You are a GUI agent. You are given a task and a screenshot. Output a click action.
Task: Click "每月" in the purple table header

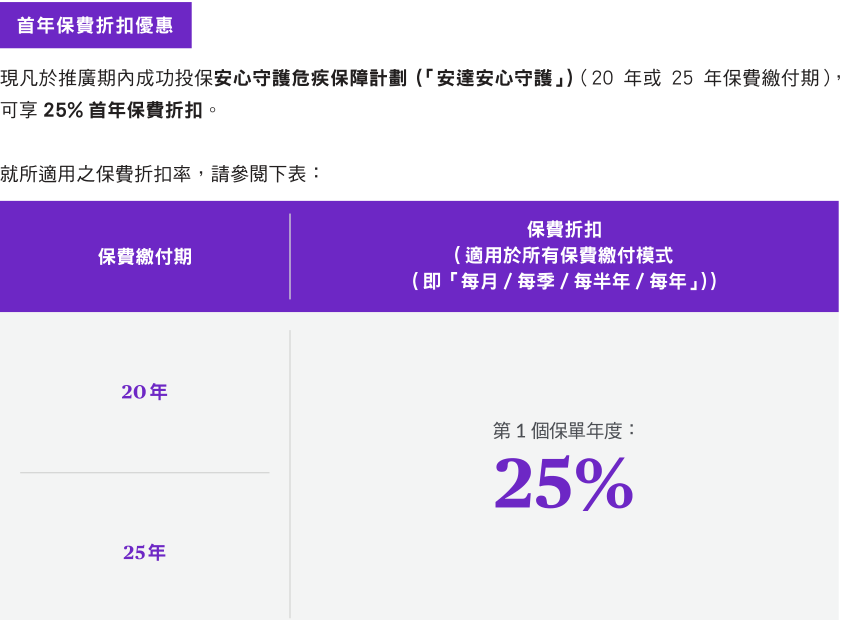[480, 282]
